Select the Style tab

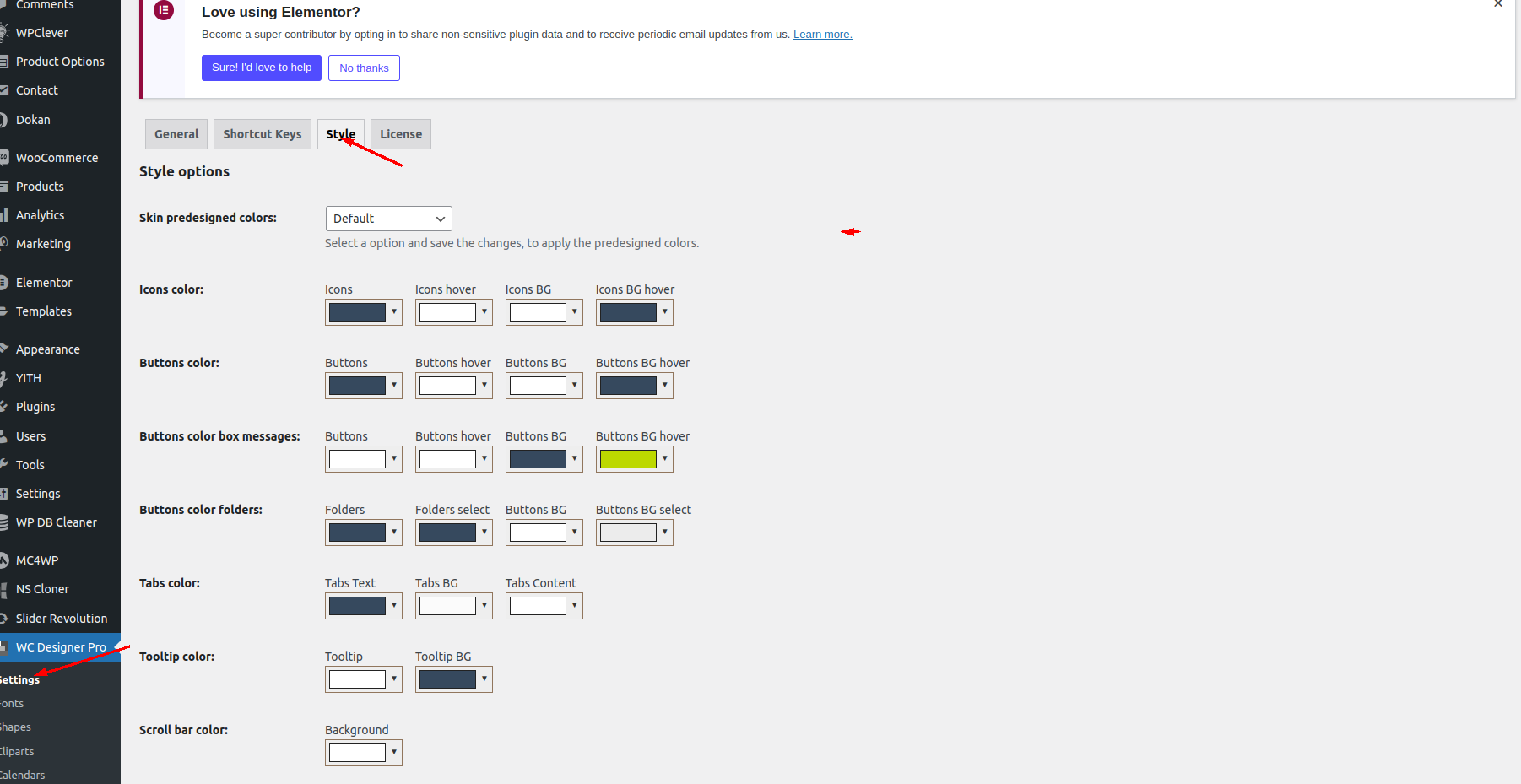341,134
